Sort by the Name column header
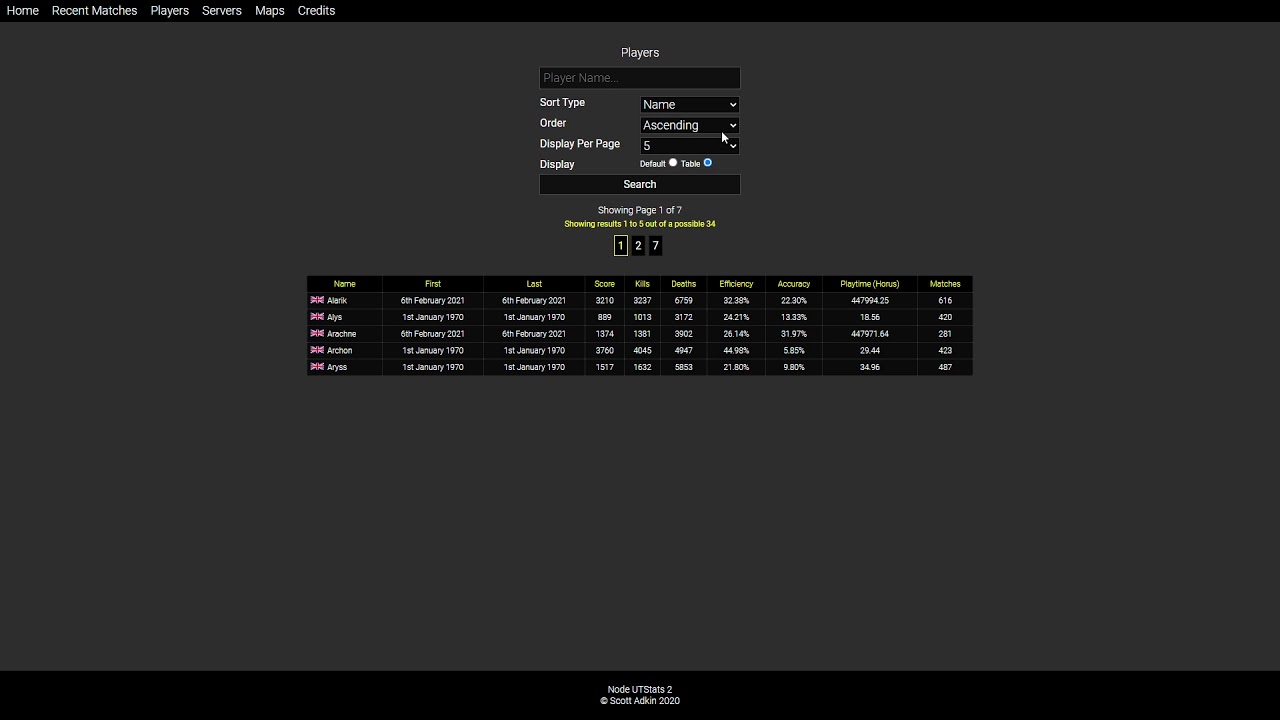 point(344,284)
